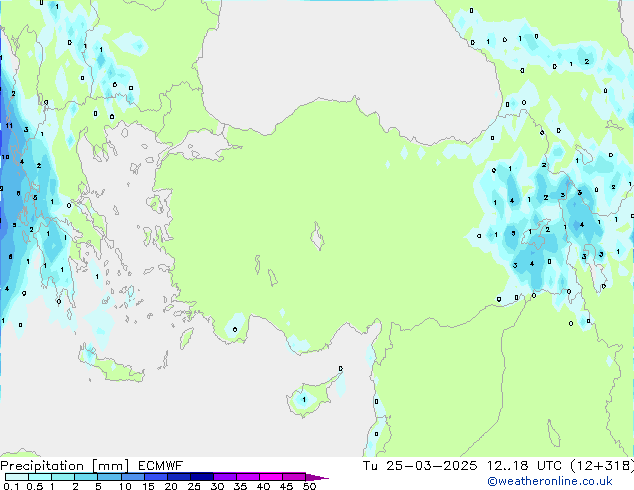
Task: Click the '0.1' legend scale label
Action: pyautogui.click(x=11, y=486)
